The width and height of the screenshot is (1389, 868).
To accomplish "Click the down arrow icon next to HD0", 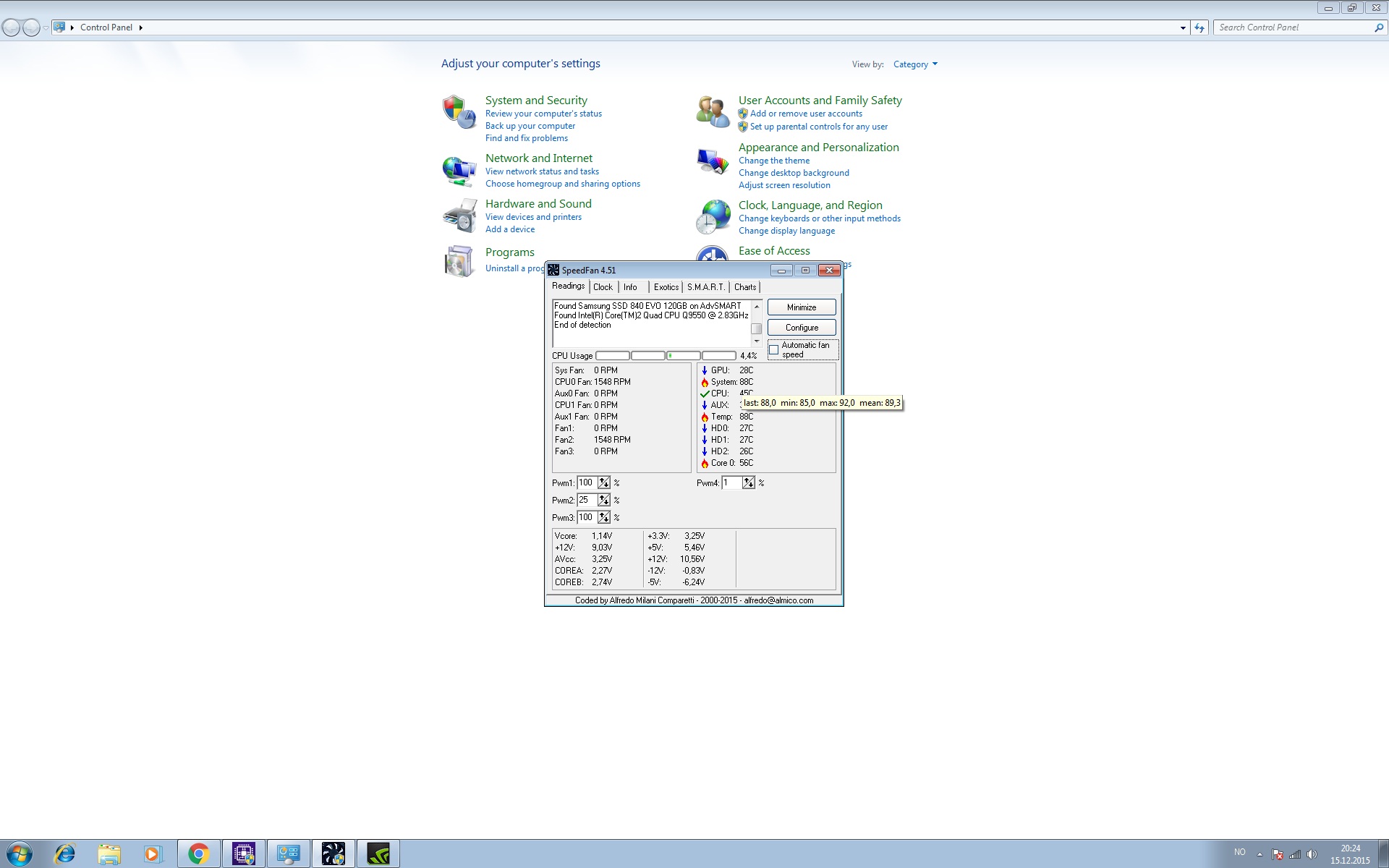I will pyautogui.click(x=705, y=428).
